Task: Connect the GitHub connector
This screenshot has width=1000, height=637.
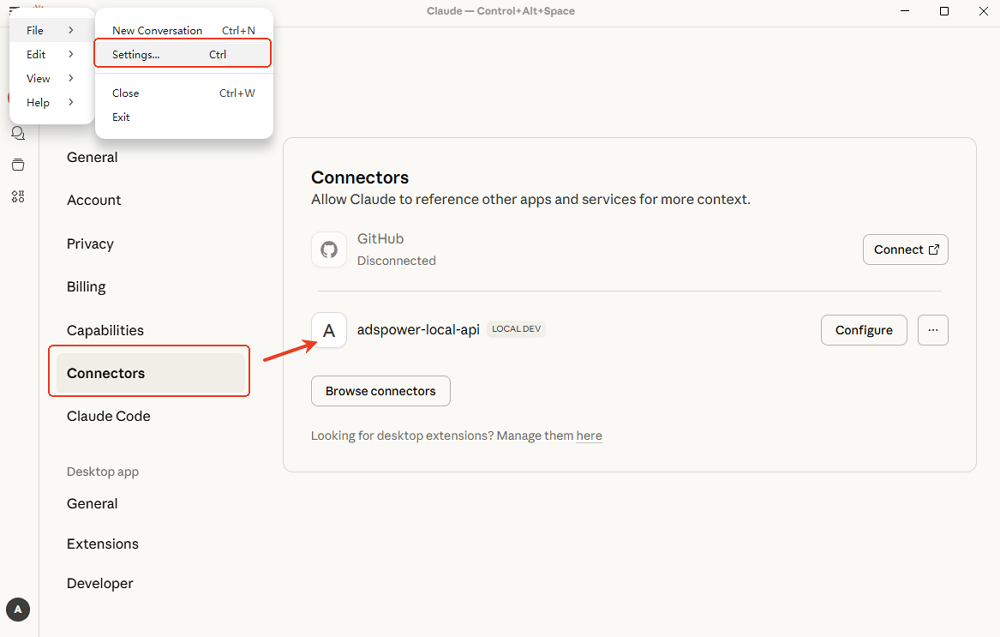Action: 905,250
